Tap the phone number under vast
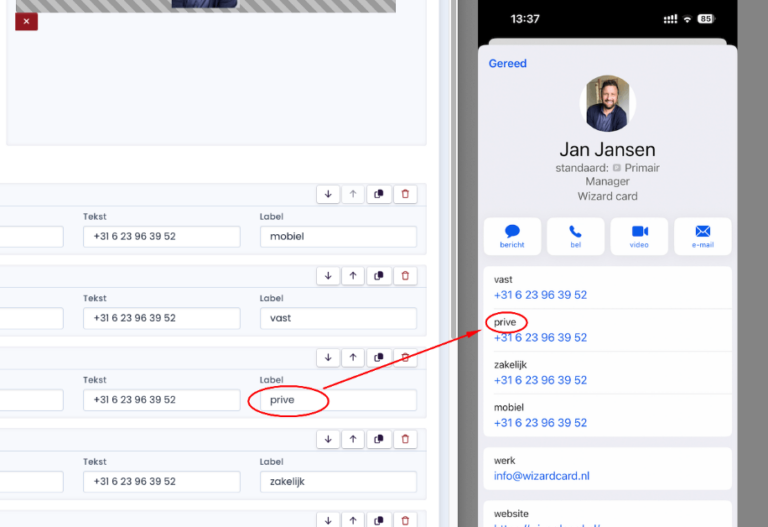 click(x=540, y=295)
